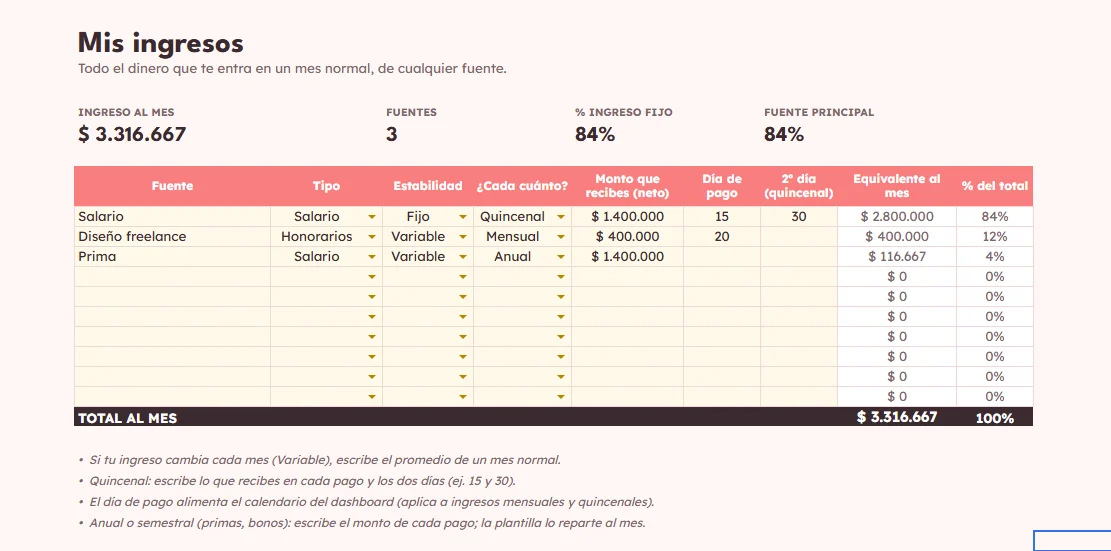Open the Honorarios type dropdown arrow
1111x551 pixels.
tap(372, 237)
